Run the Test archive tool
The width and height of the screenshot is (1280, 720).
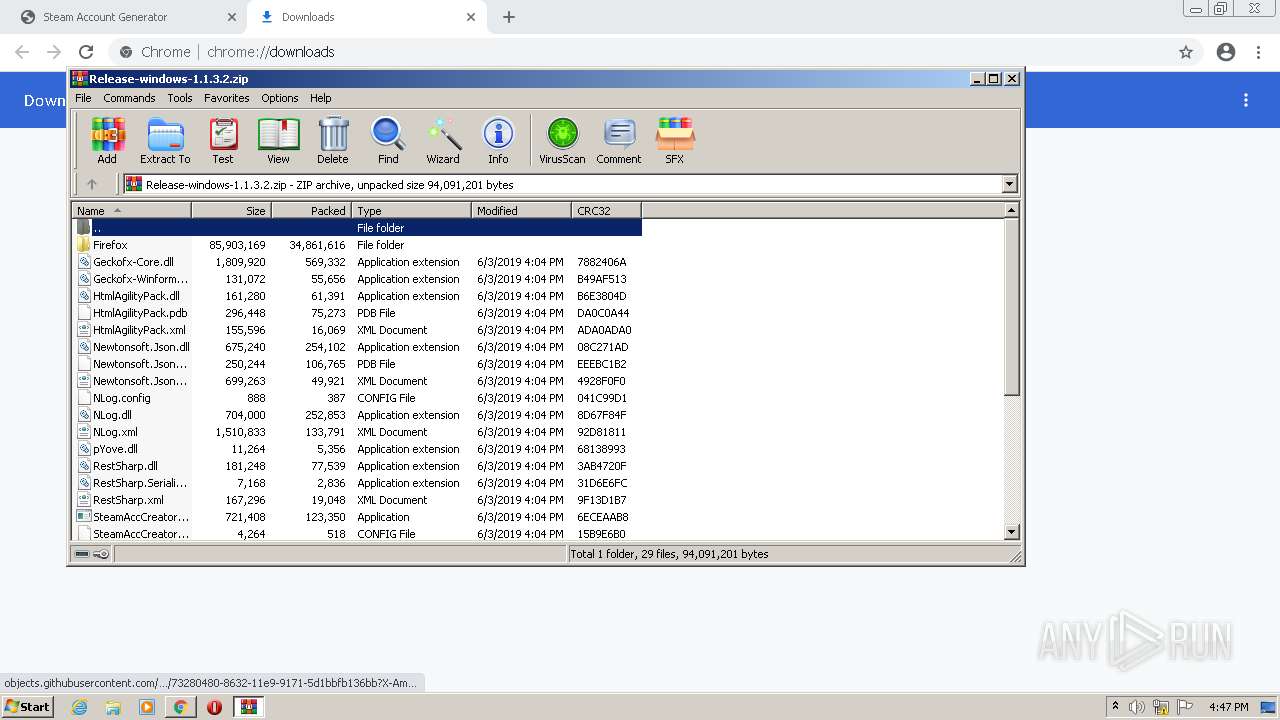tap(223, 141)
